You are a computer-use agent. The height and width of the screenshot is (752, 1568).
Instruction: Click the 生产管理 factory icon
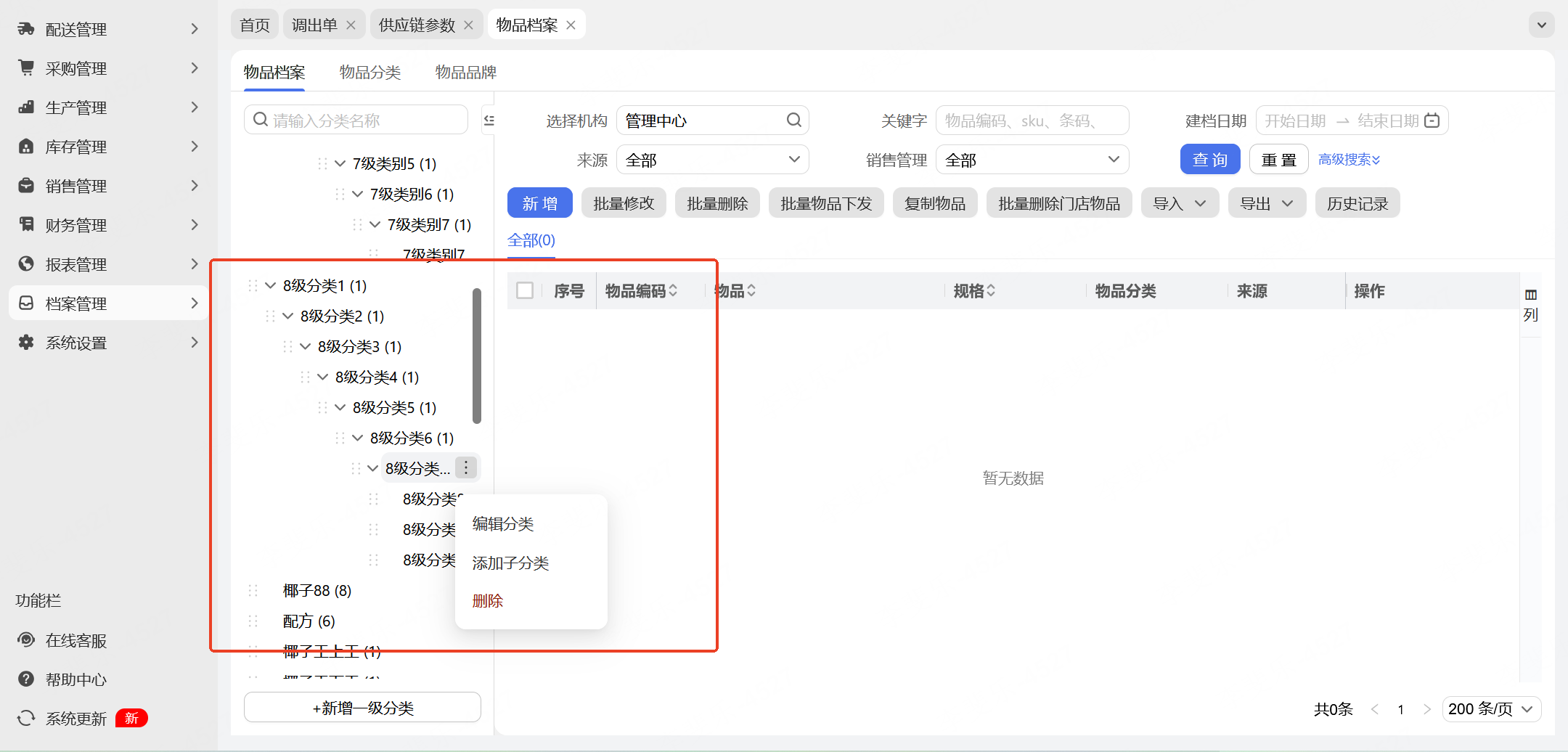tap(26, 107)
